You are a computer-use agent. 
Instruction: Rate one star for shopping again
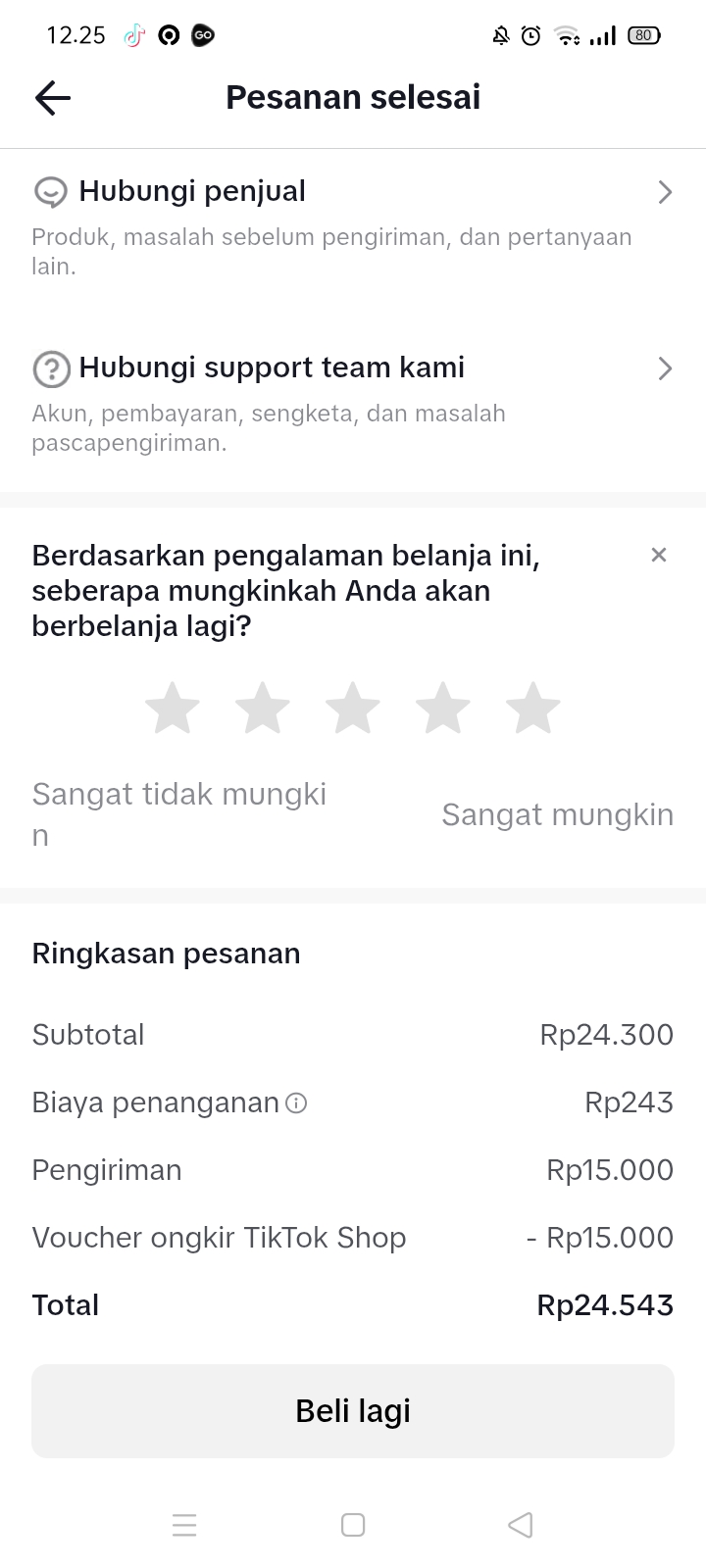(x=173, y=709)
